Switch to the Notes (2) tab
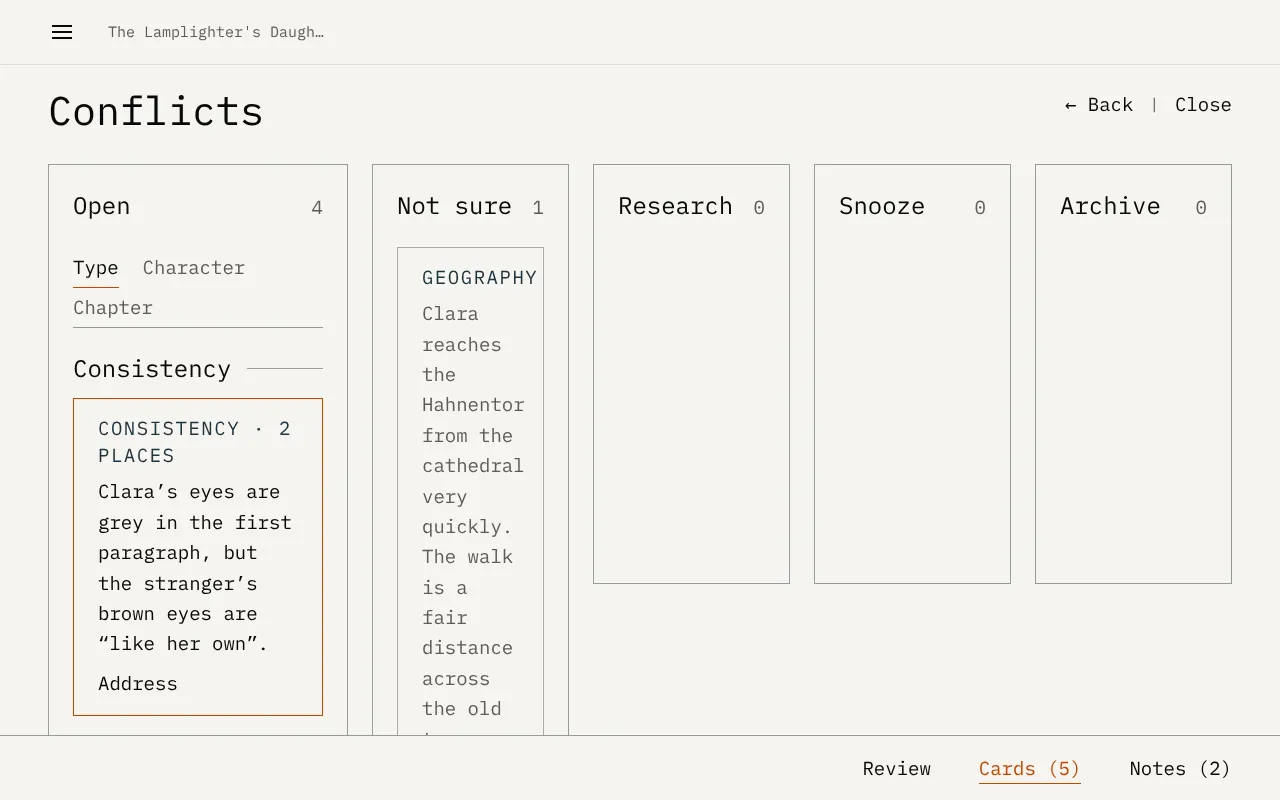Screen dimensions: 1280x800 (x=1180, y=769)
